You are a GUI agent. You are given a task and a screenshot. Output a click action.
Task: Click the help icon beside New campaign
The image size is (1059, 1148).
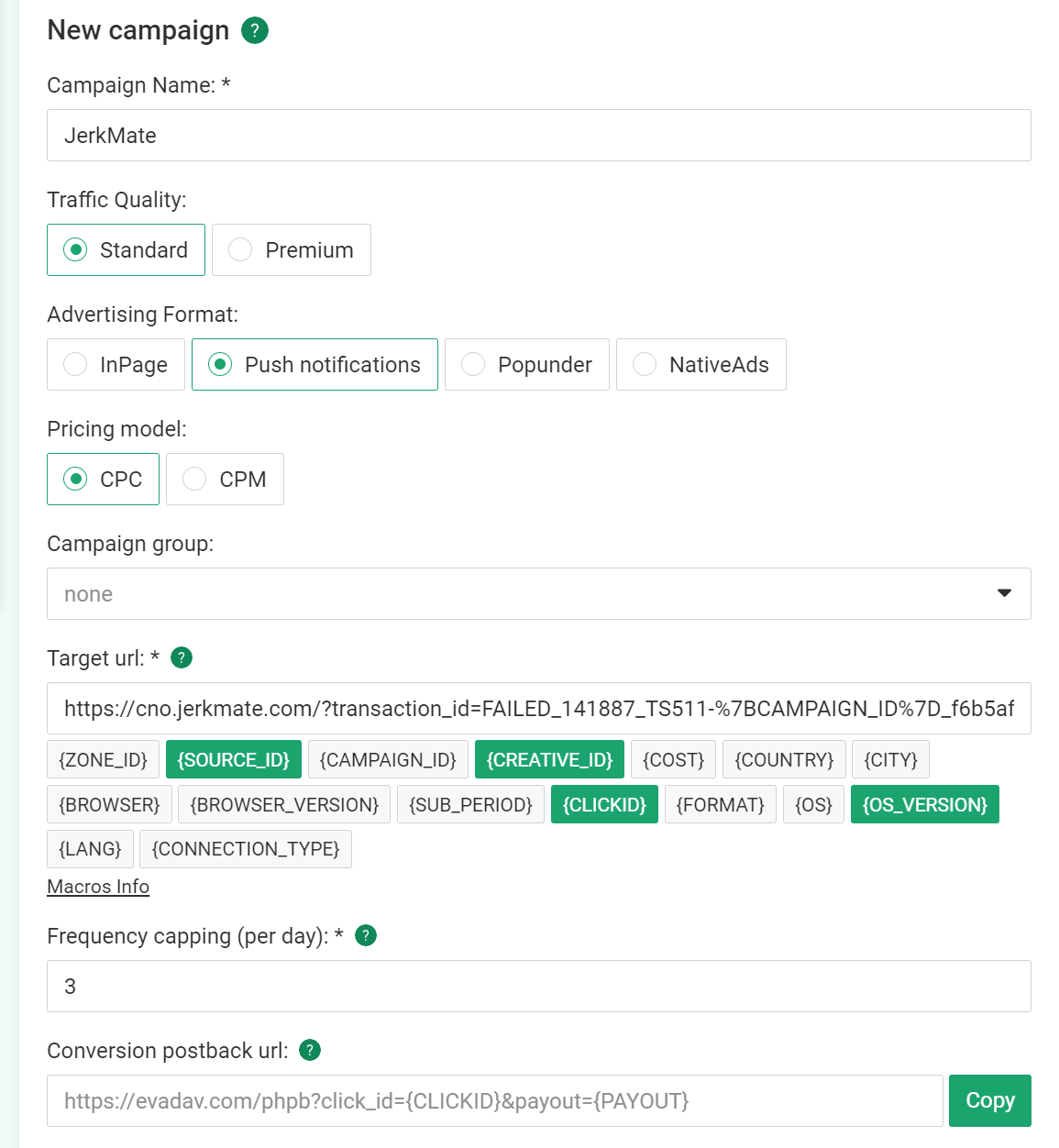255,30
